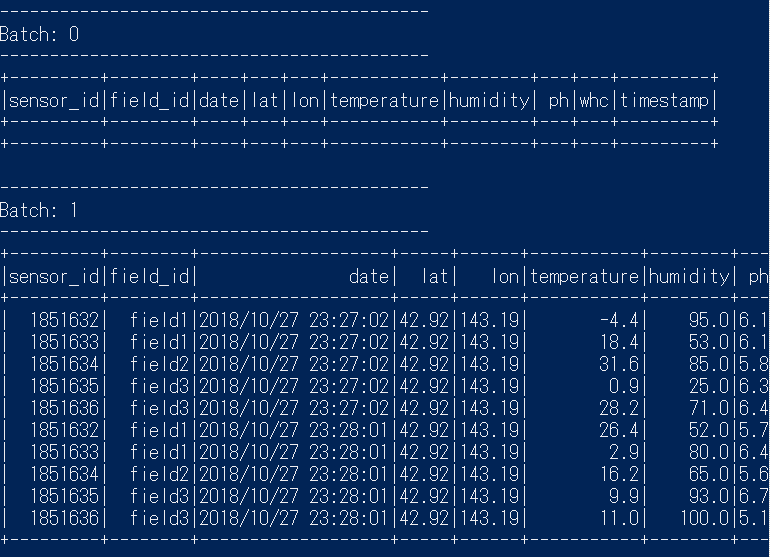
Task: Click the 'Batch: 0' heading text
Action: click(x=39, y=34)
